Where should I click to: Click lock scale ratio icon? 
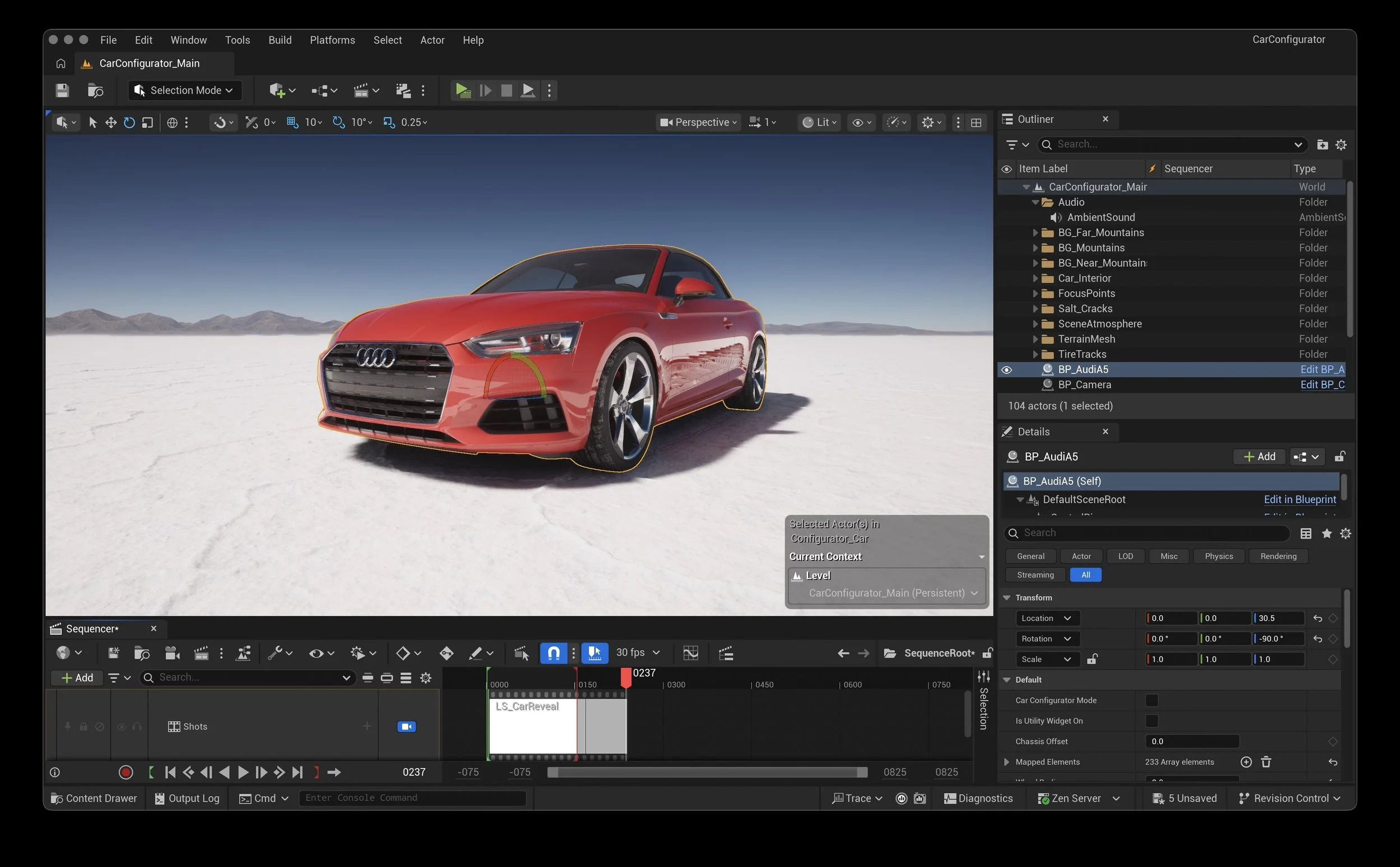click(1092, 659)
